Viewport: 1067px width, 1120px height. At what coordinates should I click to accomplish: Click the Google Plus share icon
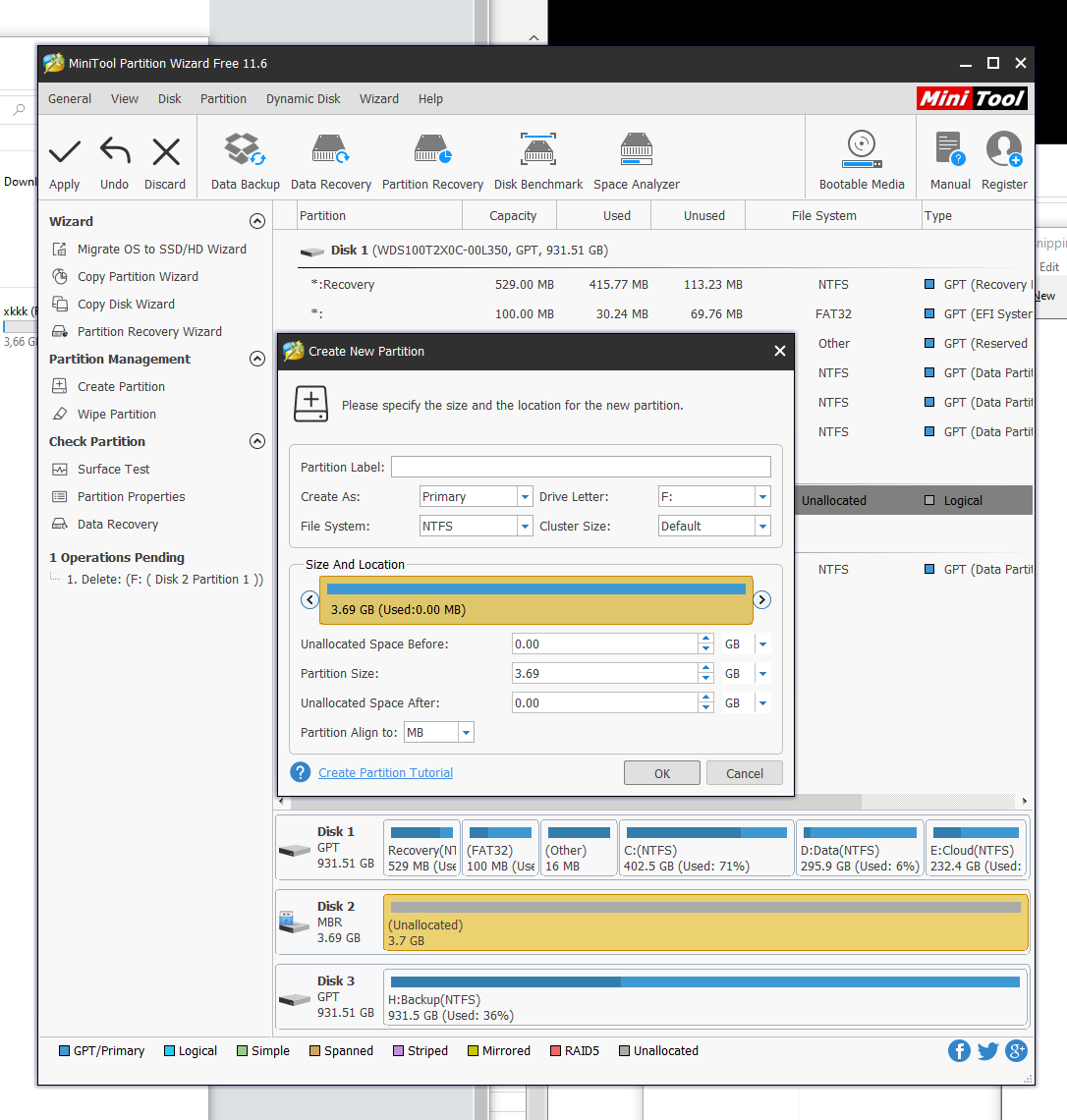(1016, 1050)
